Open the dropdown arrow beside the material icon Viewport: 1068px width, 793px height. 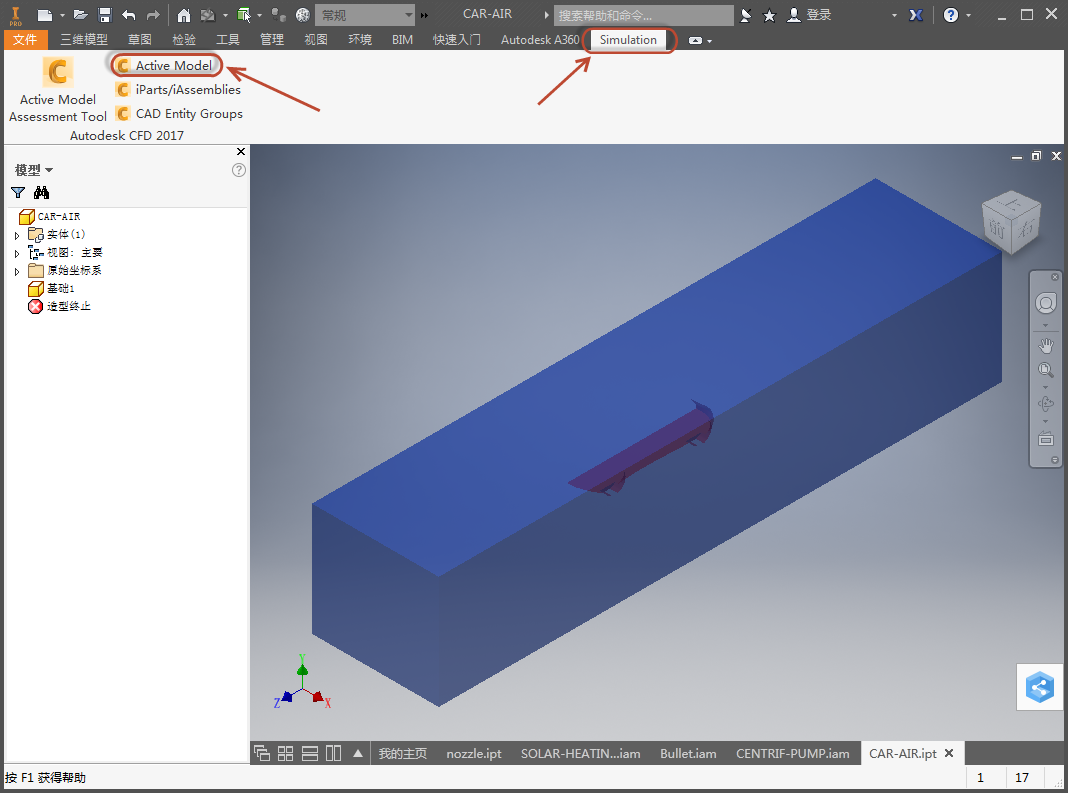click(225, 15)
